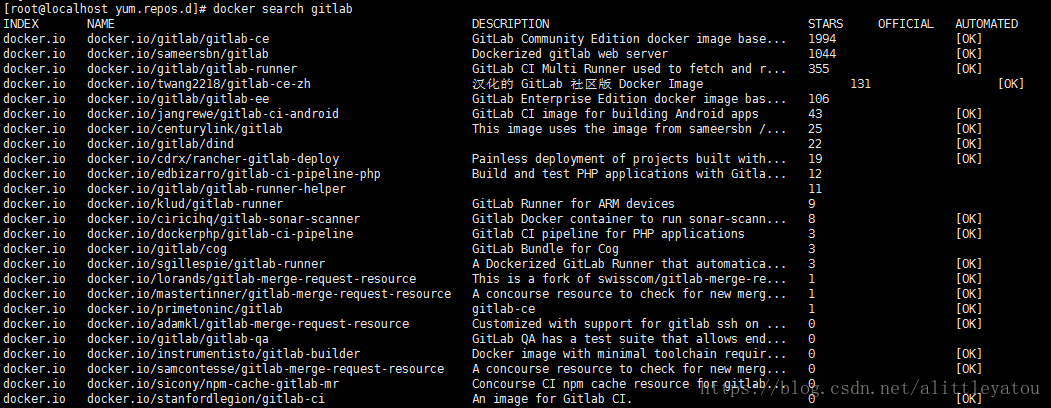Select docker.io/primetoninc/gitlab name
The image size is (1051, 408).
[185, 309]
